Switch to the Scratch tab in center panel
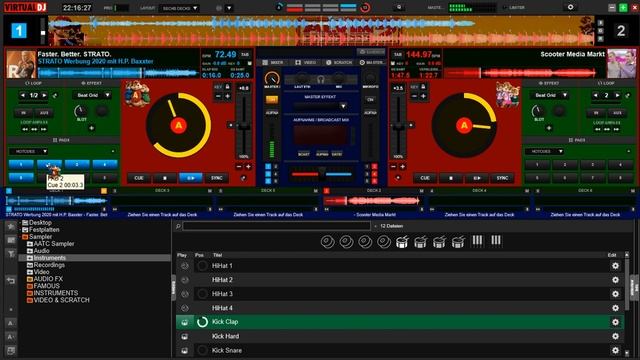The height and width of the screenshot is (360, 640). [x=339, y=62]
